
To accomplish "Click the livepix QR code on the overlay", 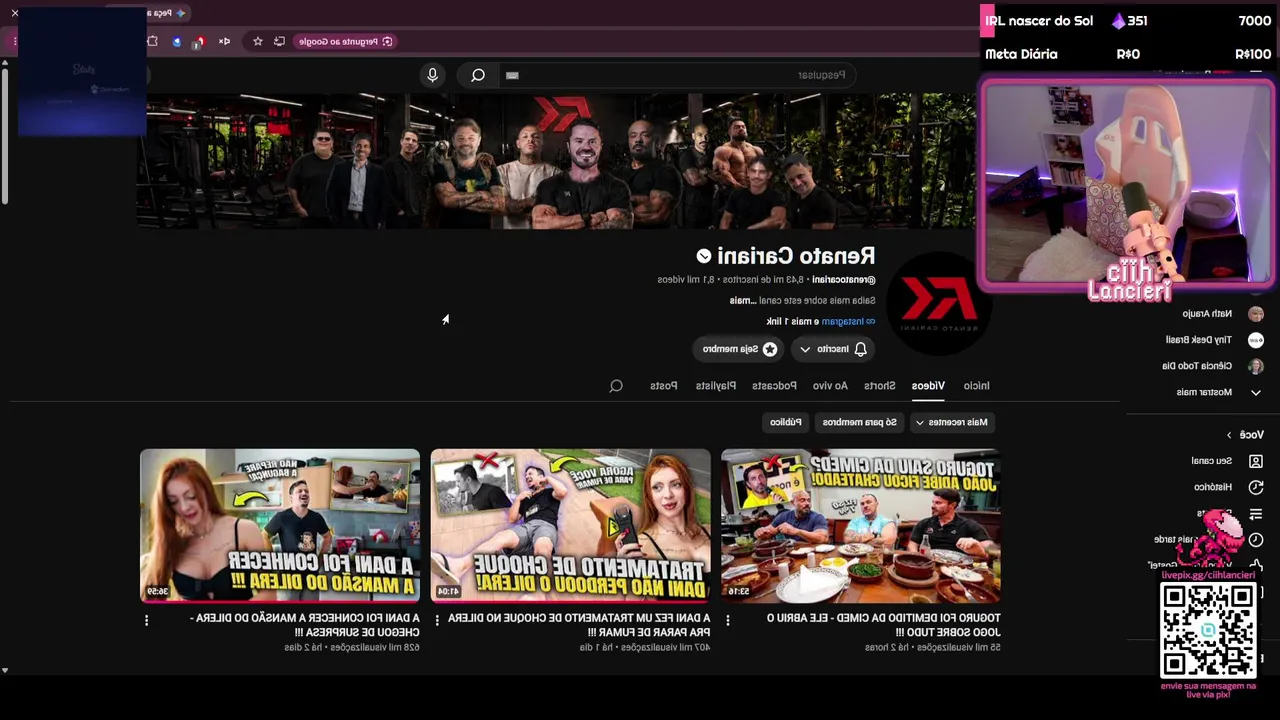I will 1208,630.
